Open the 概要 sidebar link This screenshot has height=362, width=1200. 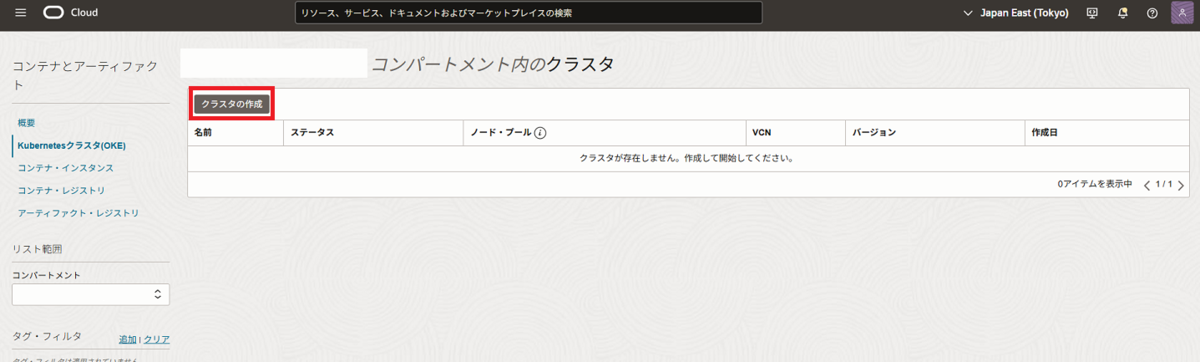pos(27,122)
